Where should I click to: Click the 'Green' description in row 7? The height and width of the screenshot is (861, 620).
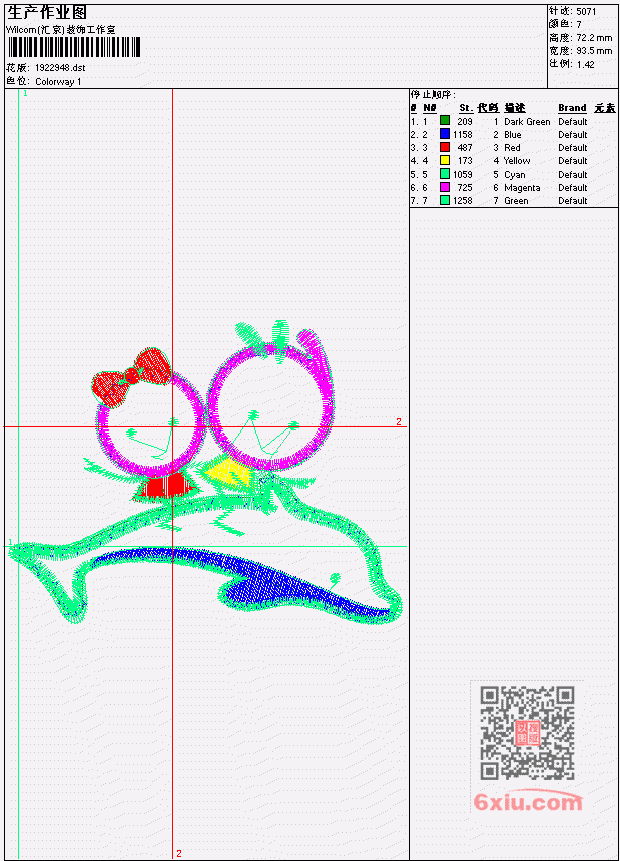click(516, 201)
